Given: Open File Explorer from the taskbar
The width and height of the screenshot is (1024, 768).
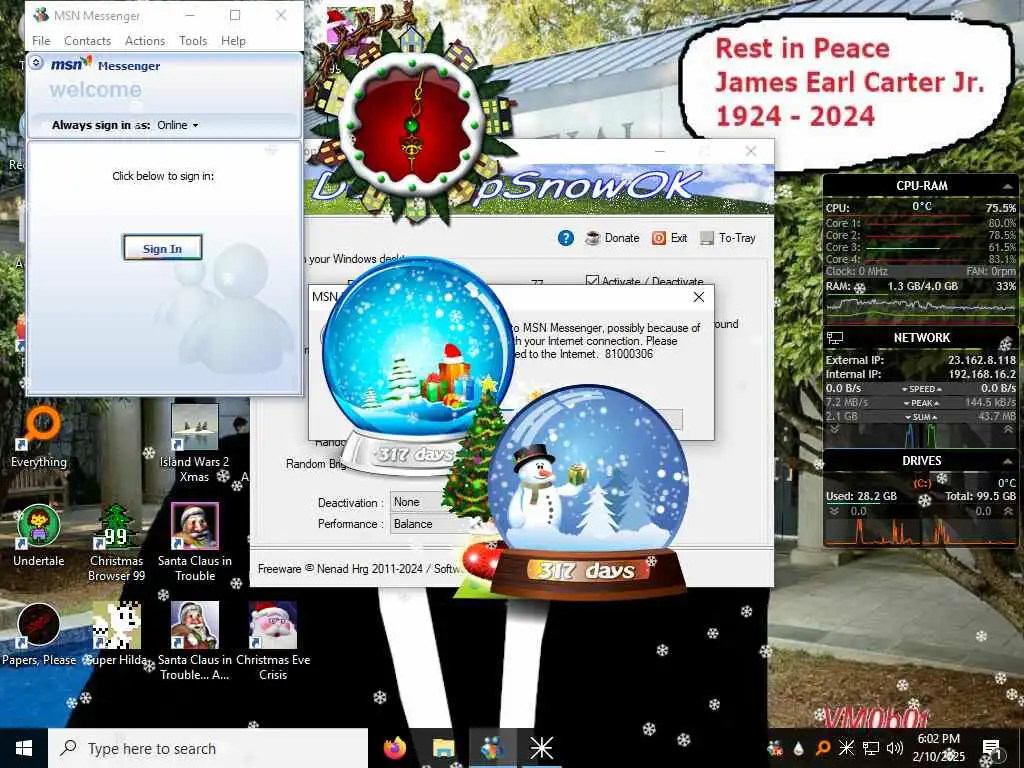Looking at the screenshot, I should click(443, 748).
